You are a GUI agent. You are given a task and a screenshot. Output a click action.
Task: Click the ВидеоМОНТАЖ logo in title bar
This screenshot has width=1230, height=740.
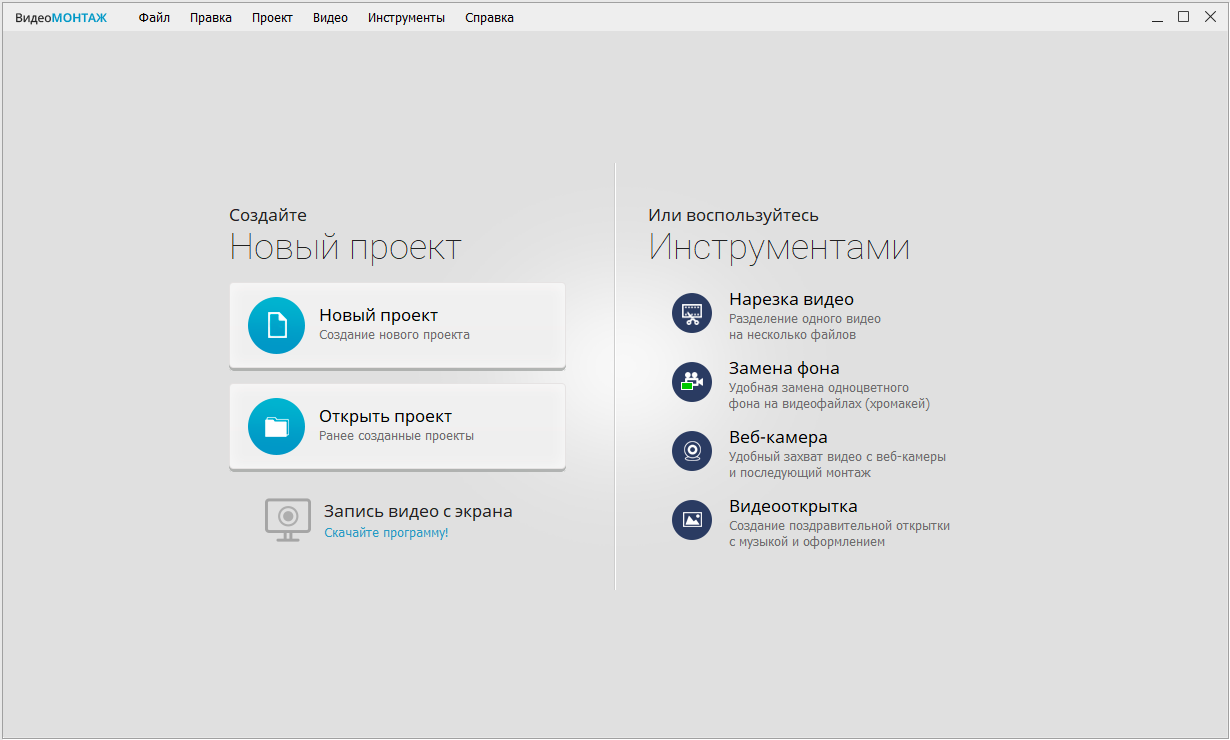pyautogui.click(x=61, y=17)
